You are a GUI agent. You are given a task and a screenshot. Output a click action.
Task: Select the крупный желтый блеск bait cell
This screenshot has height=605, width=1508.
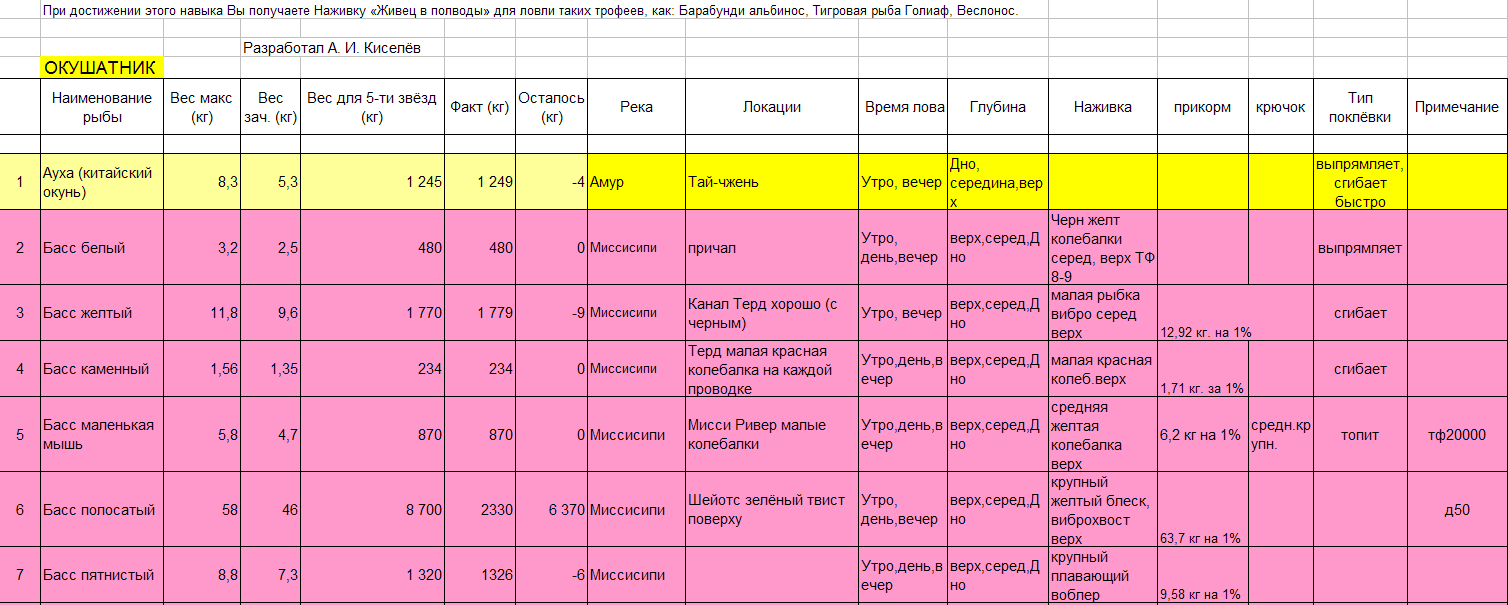pyautogui.click(x=1102, y=510)
